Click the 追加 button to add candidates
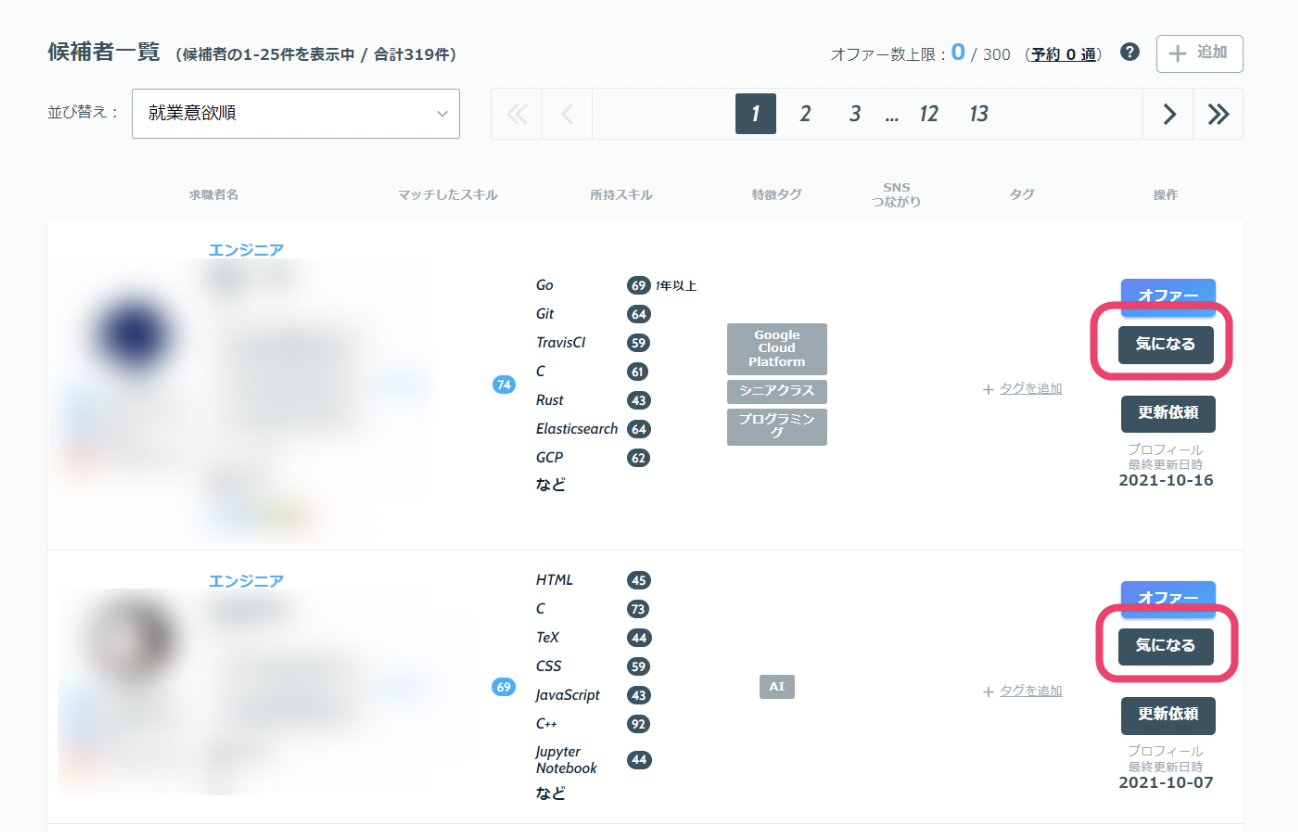This screenshot has height=832, width=1298. (x=1199, y=53)
